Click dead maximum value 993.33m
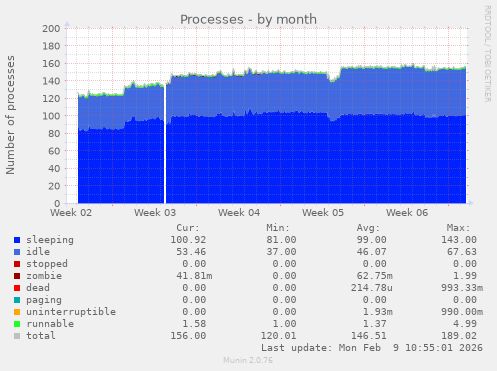The width and height of the screenshot is (497, 371). 462,288
